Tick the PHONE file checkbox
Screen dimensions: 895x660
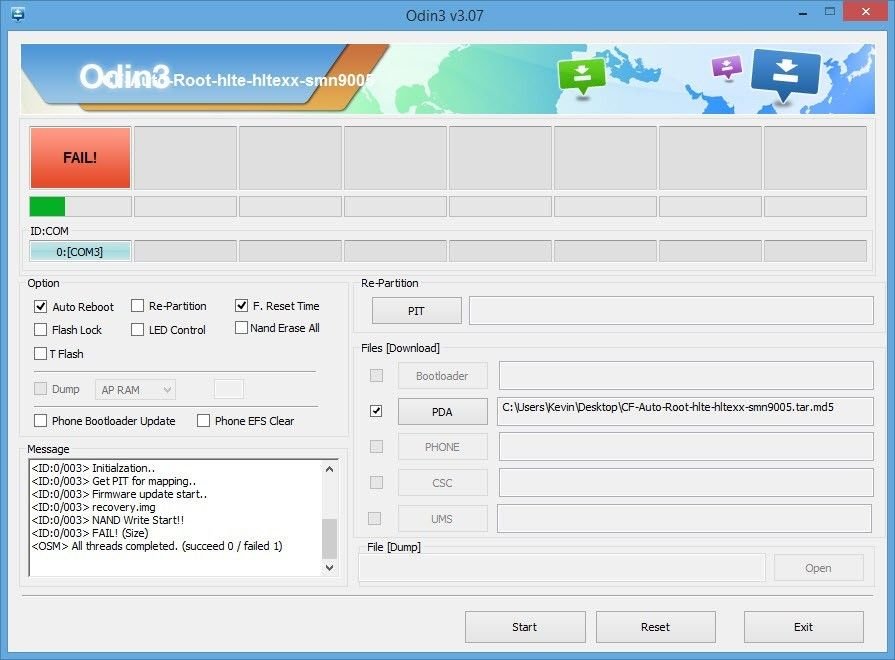tap(376, 446)
